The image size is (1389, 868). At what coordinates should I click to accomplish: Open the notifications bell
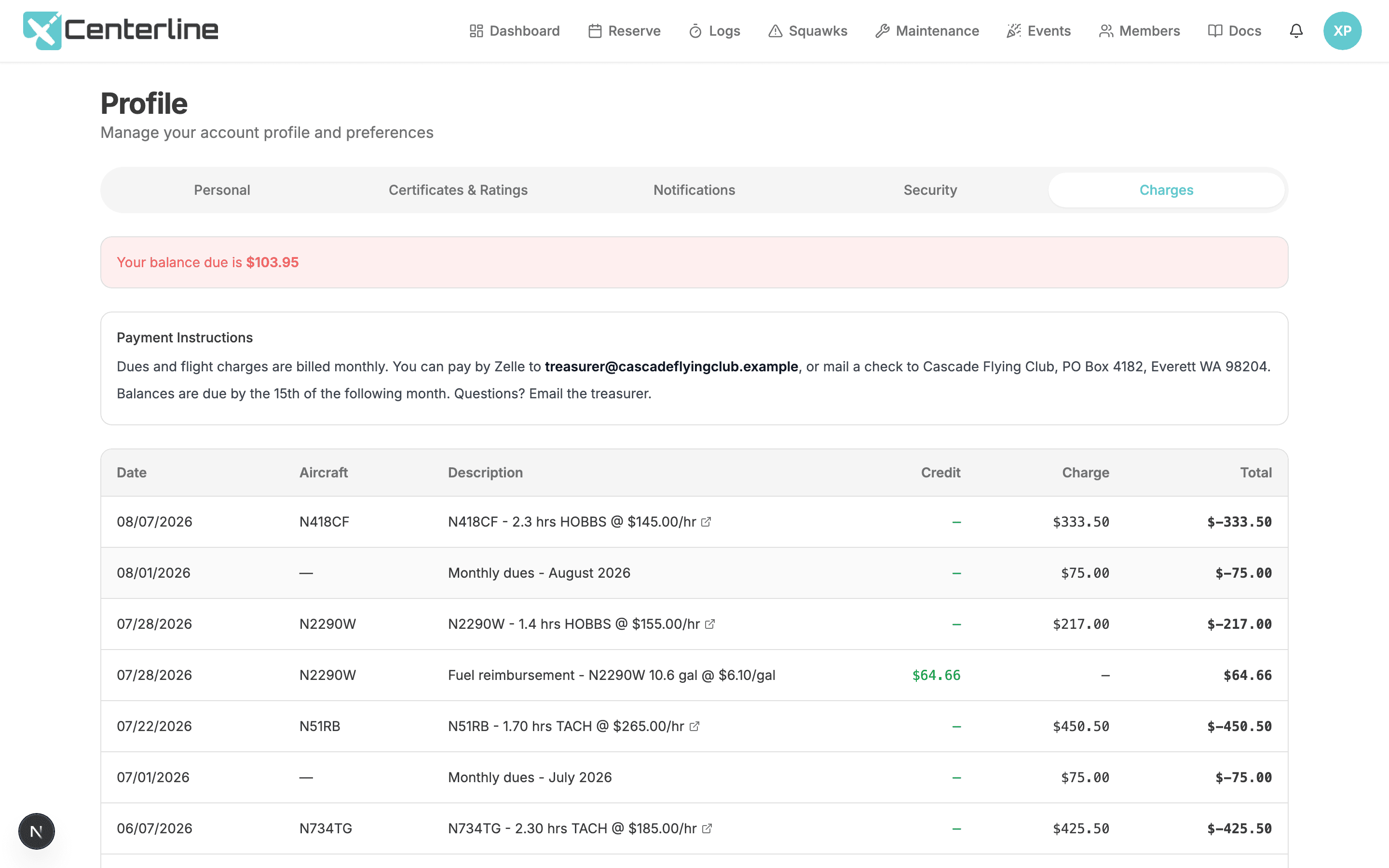[x=1296, y=30]
